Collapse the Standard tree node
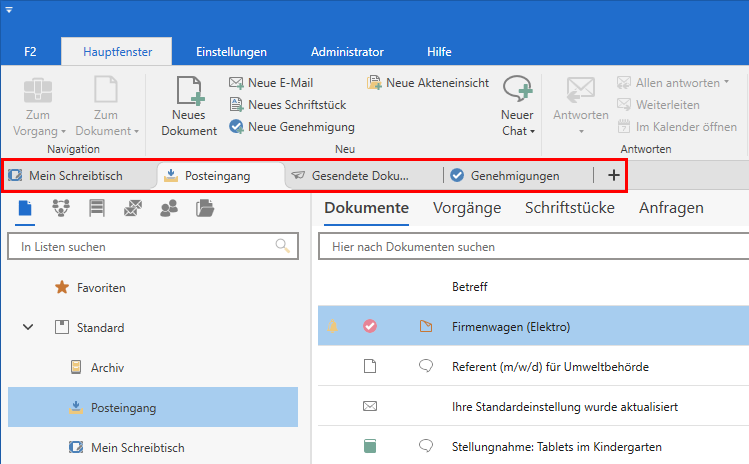Screen dimensions: 749x464 (x=29, y=327)
